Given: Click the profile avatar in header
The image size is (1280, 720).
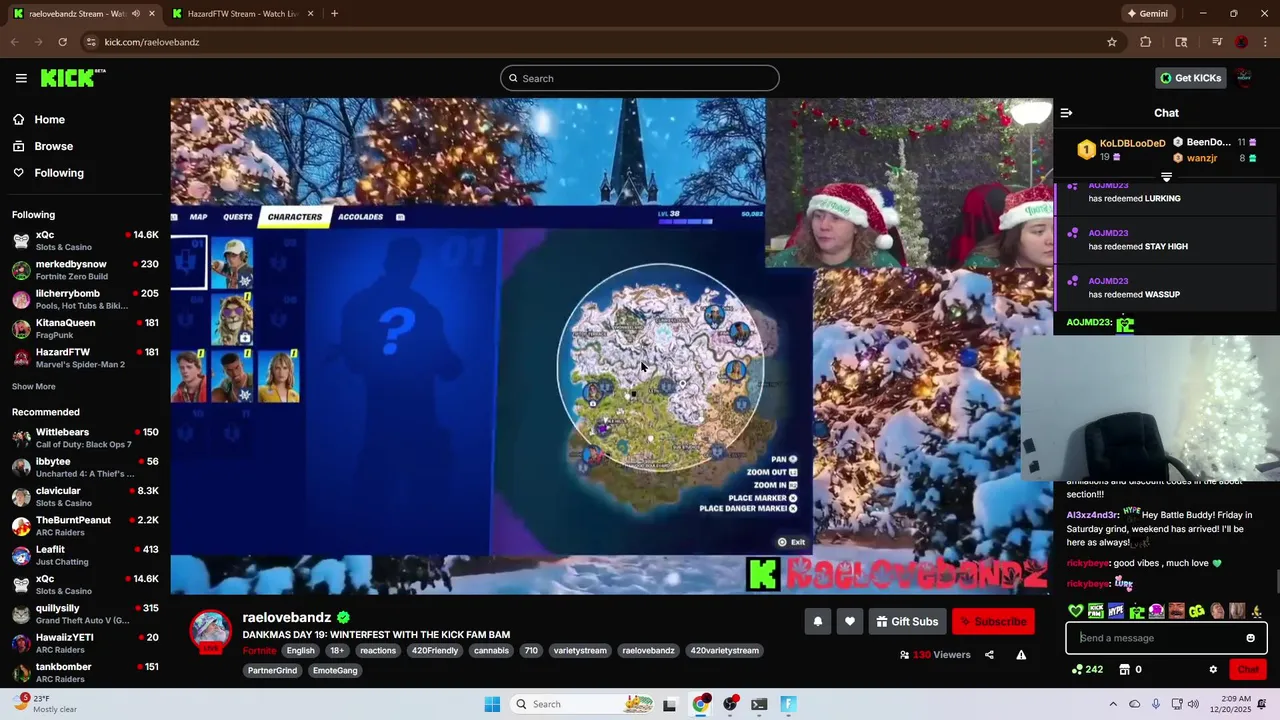Looking at the screenshot, I should tap(1244, 78).
